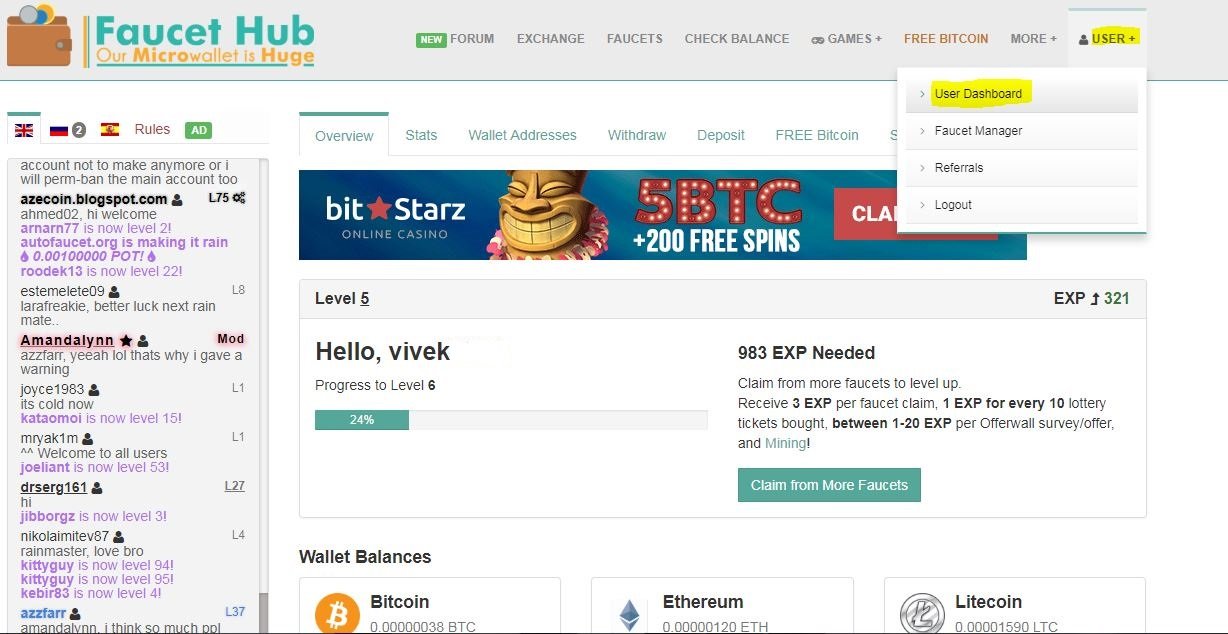1228x634 pixels.
Task: Click the bitStarz casino banner ad
Action: click(662, 215)
